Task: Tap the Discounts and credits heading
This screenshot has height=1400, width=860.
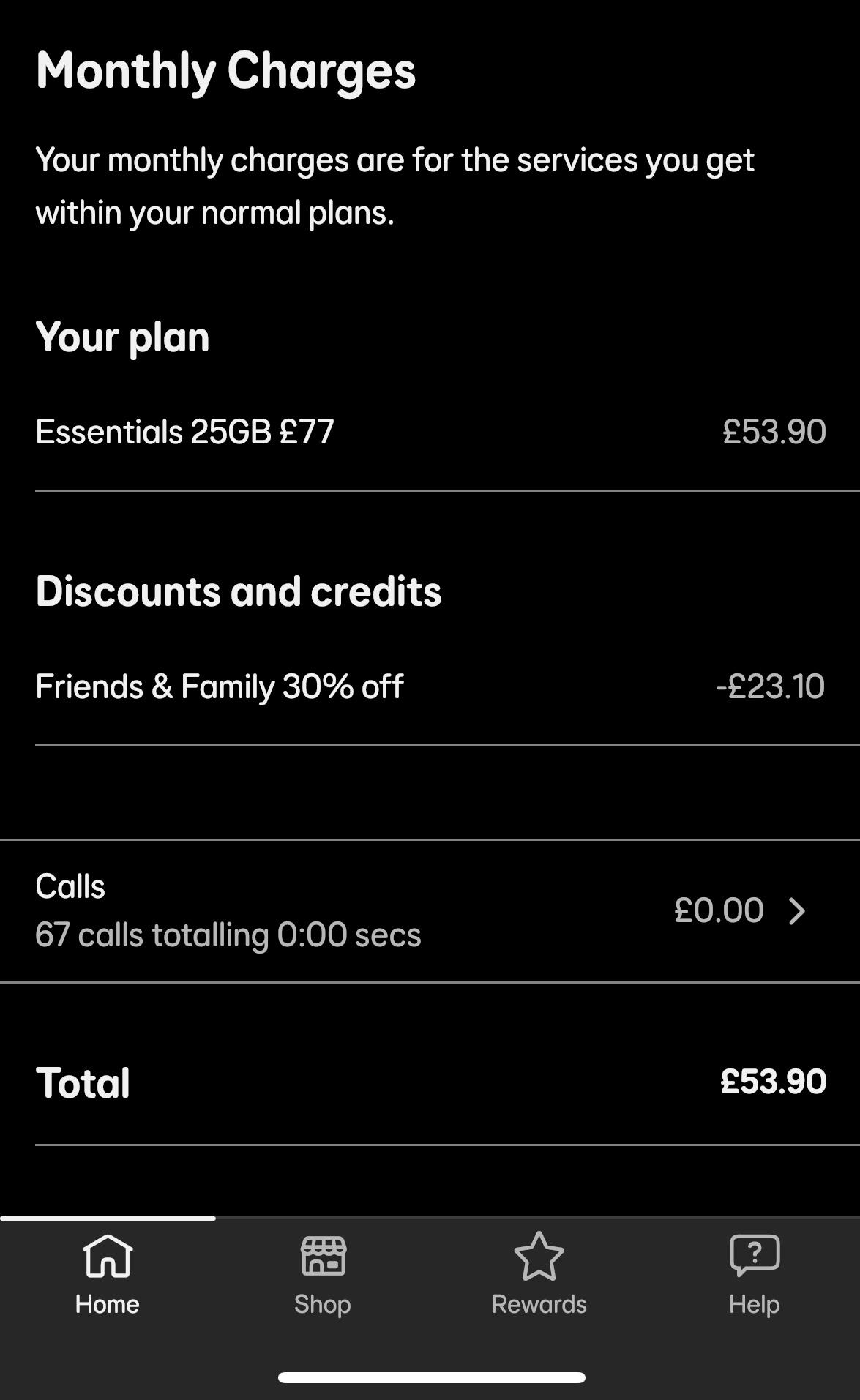Action: [239, 591]
